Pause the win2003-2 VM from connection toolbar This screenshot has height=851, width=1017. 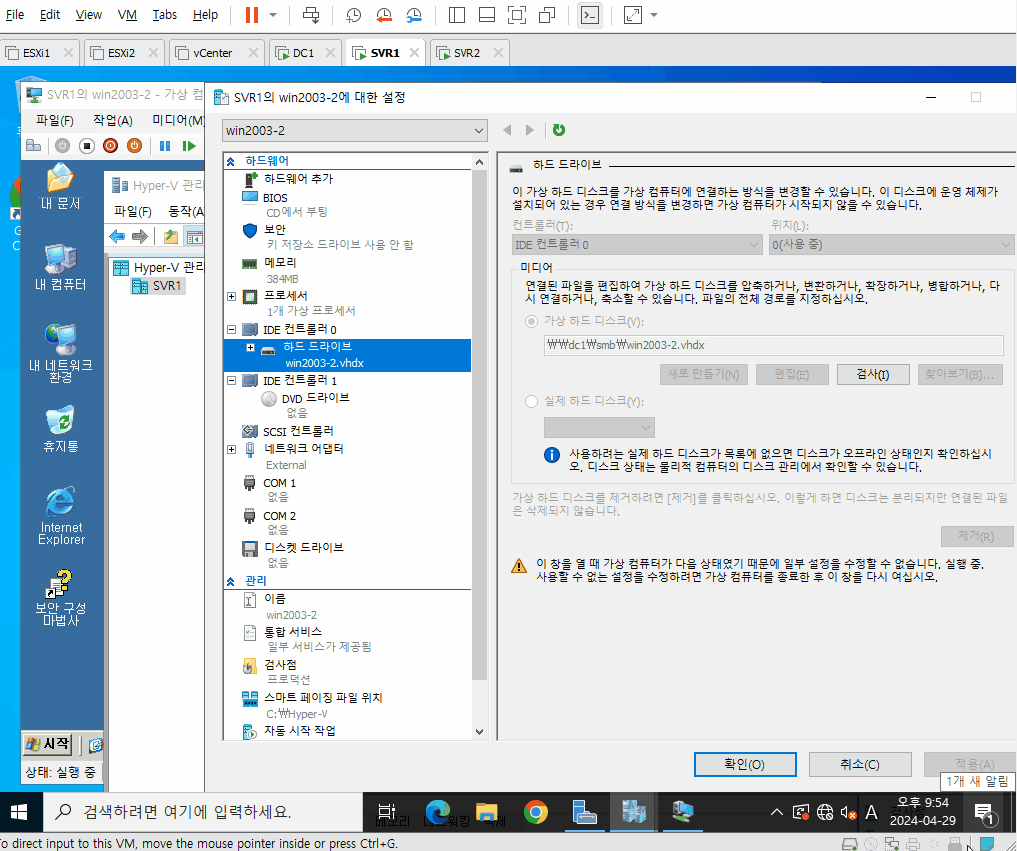tap(165, 146)
